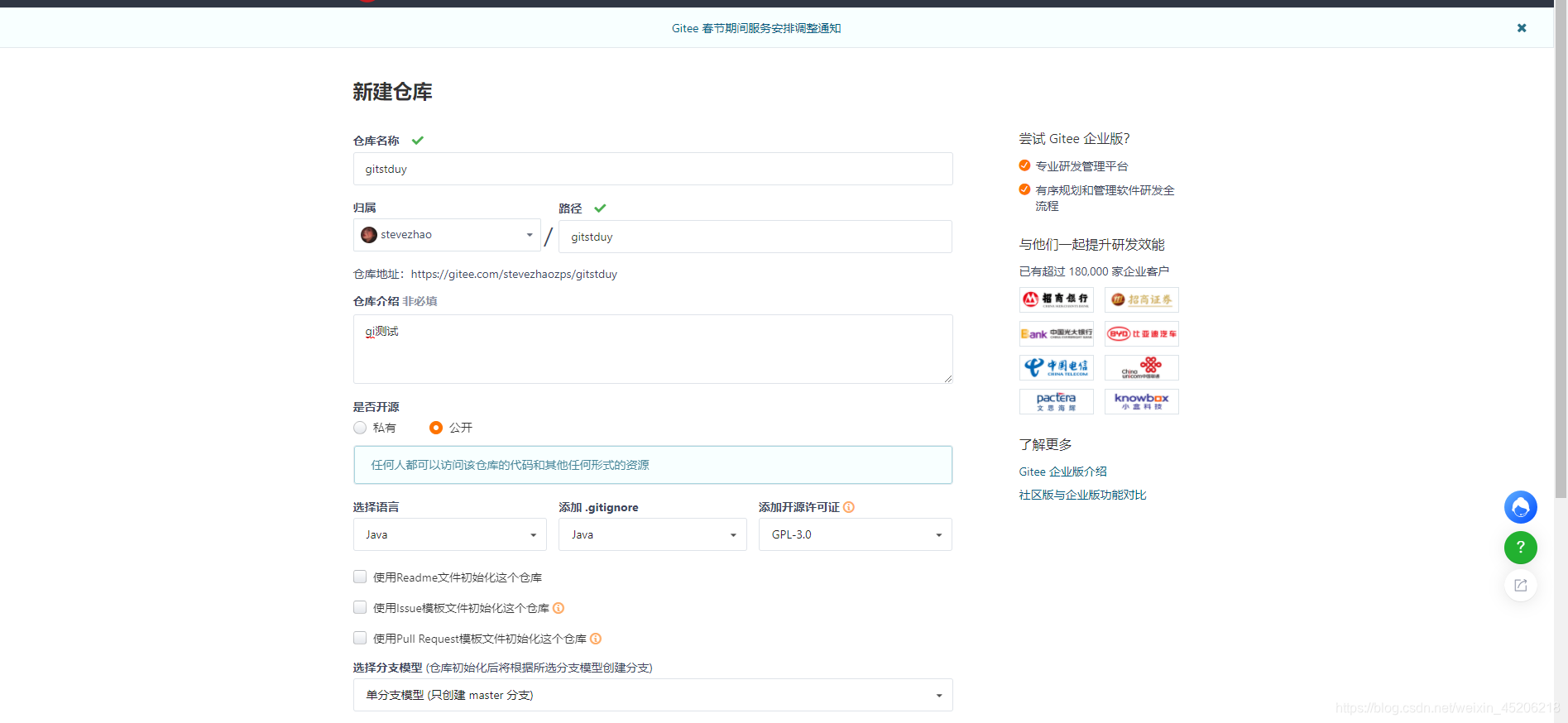Click the BYD 比亚迪汽车 logo

click(x=1142, y=333)
